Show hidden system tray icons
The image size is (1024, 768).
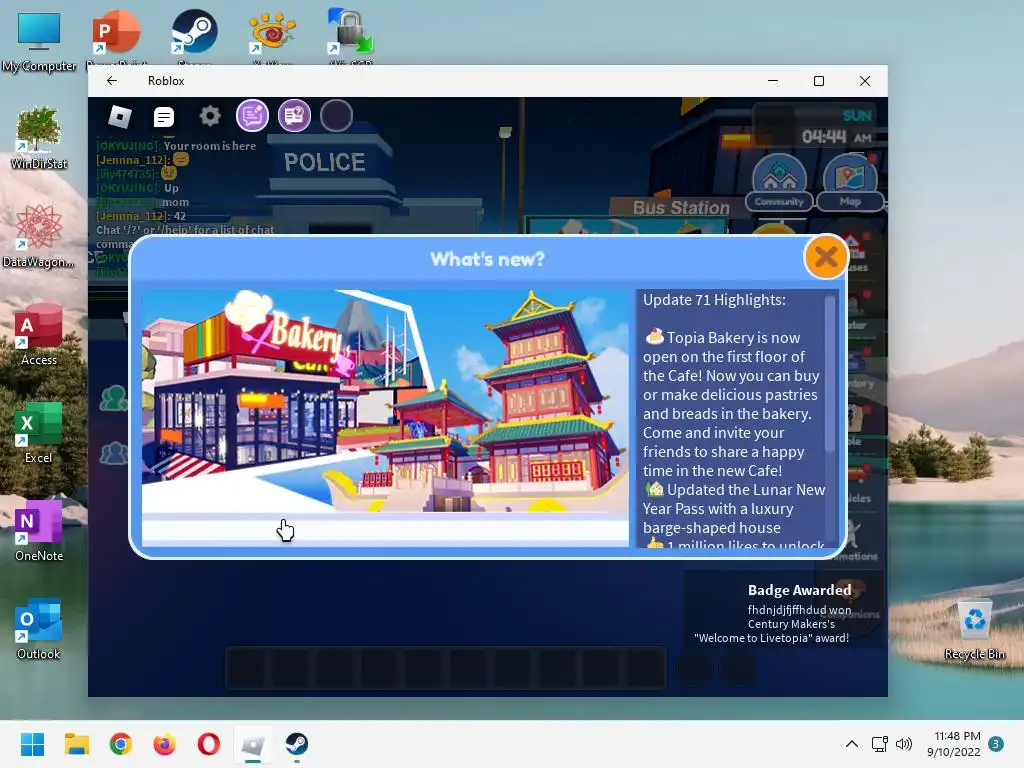[x=852, y=744]
